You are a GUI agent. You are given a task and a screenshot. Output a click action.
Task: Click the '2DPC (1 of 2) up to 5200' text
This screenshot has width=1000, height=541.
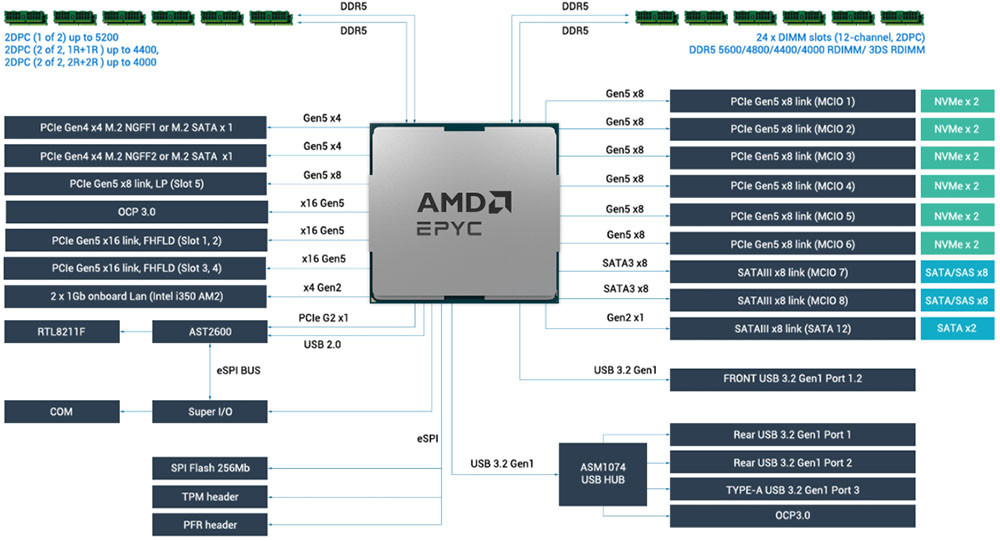[x=61, y=38]
